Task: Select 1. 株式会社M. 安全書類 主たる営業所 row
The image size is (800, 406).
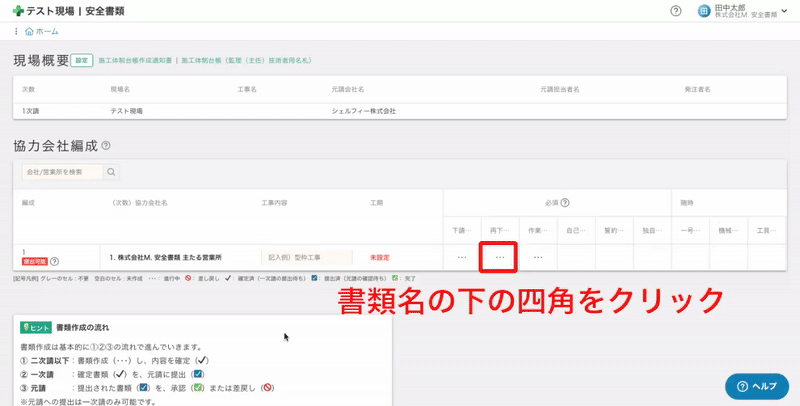Action: click(165, 258)
